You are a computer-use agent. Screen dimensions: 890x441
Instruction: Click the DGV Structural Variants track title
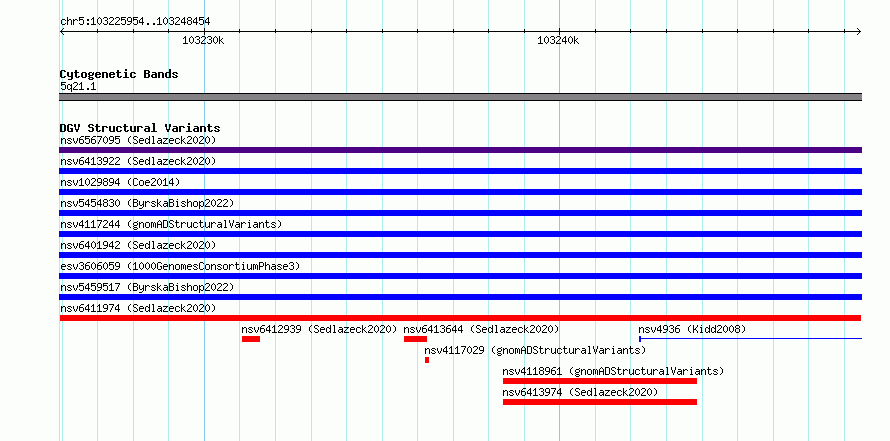140,128
